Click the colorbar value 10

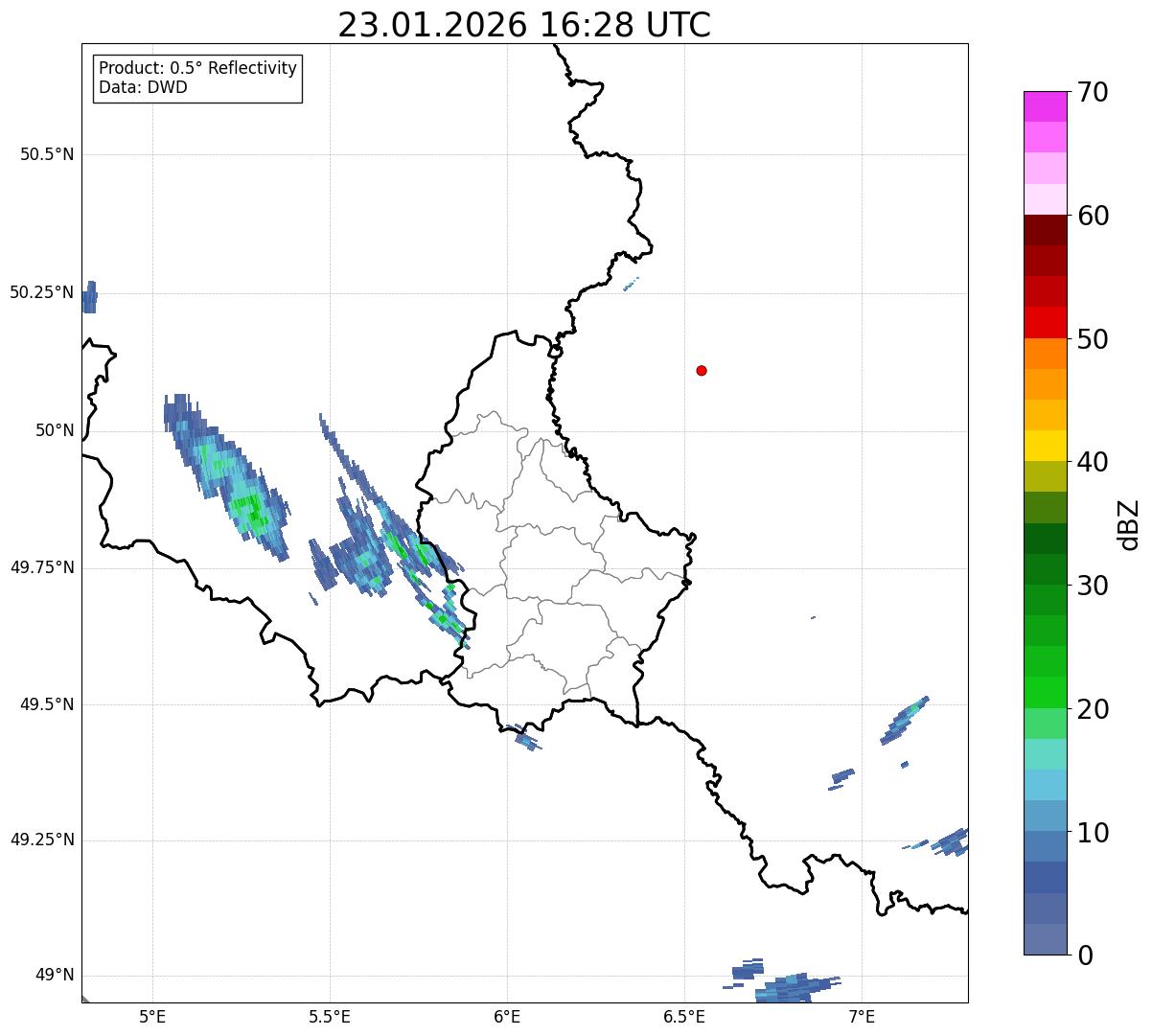click(1094, 833)
